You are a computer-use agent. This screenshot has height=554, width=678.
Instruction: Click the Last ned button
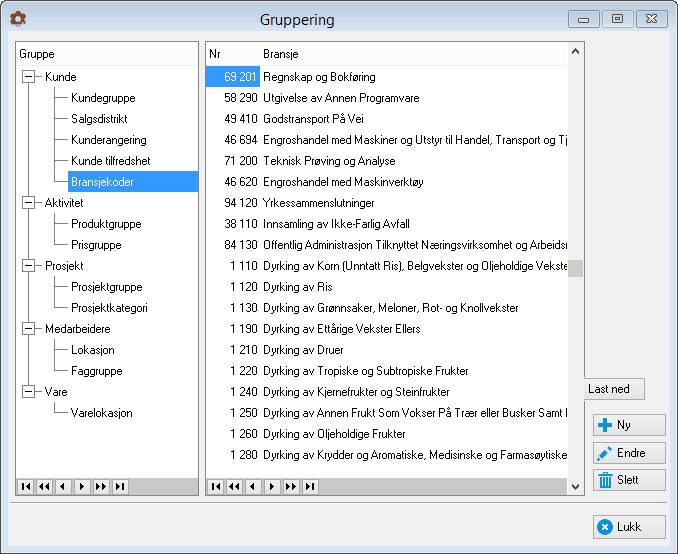point(614,389)
